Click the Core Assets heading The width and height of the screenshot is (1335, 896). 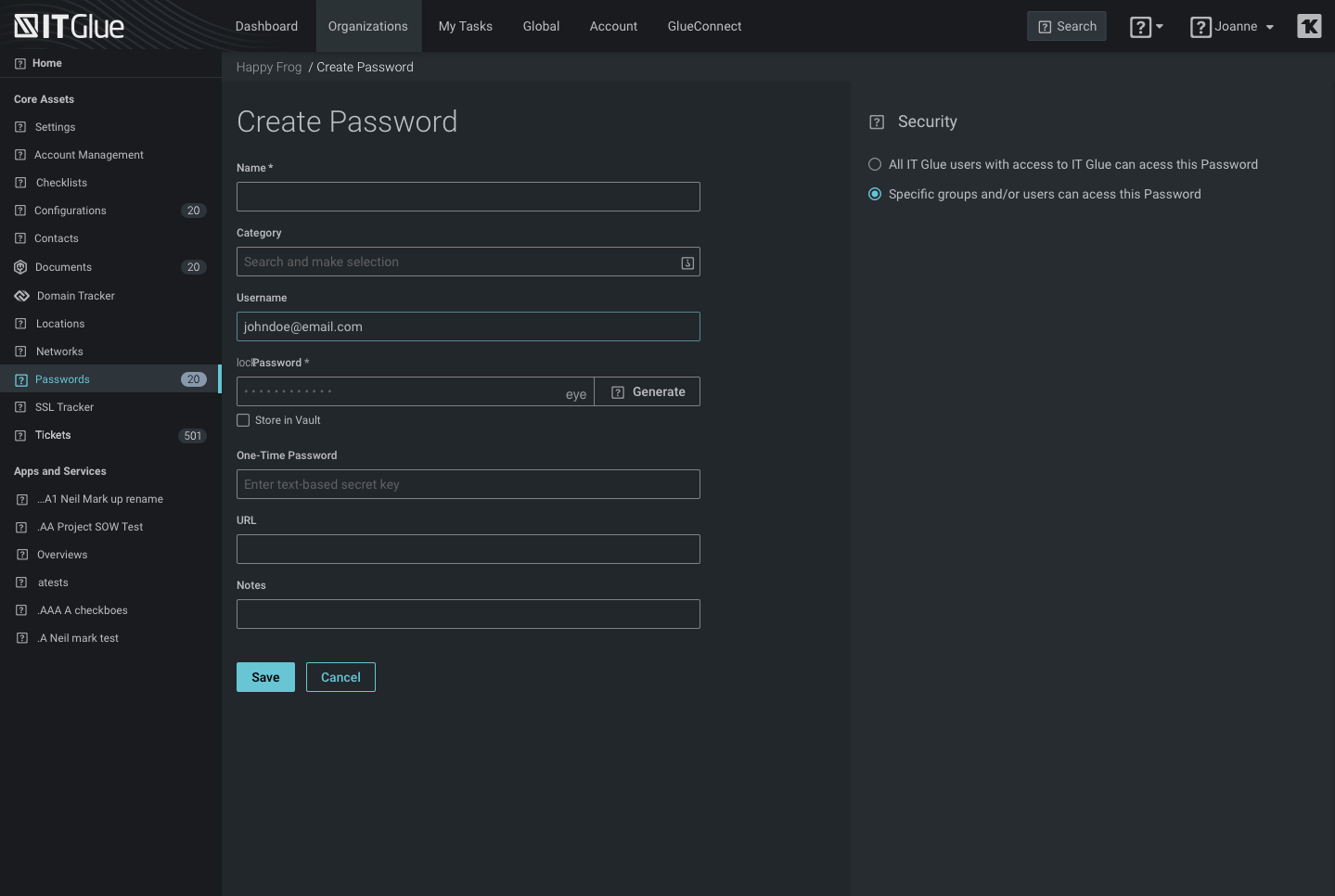(44, 99)
